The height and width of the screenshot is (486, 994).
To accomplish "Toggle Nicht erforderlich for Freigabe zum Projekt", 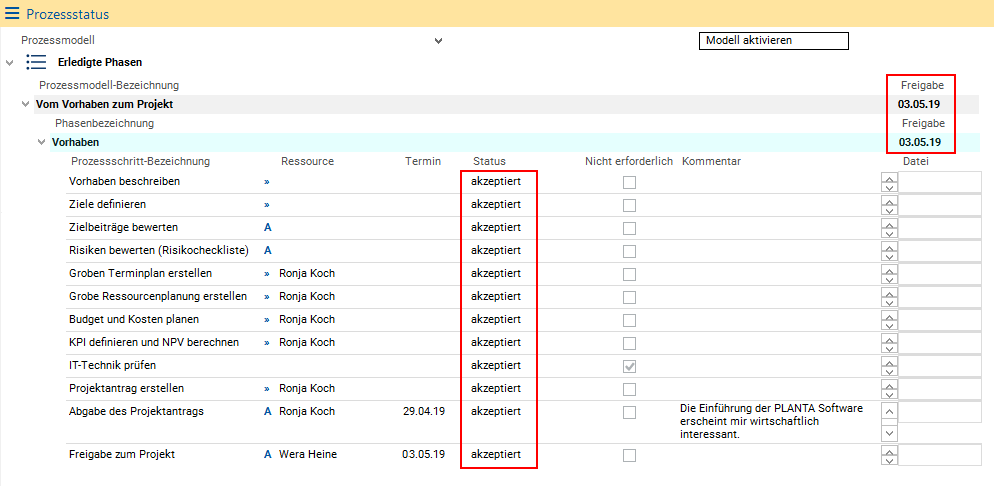I will [629, 455].
